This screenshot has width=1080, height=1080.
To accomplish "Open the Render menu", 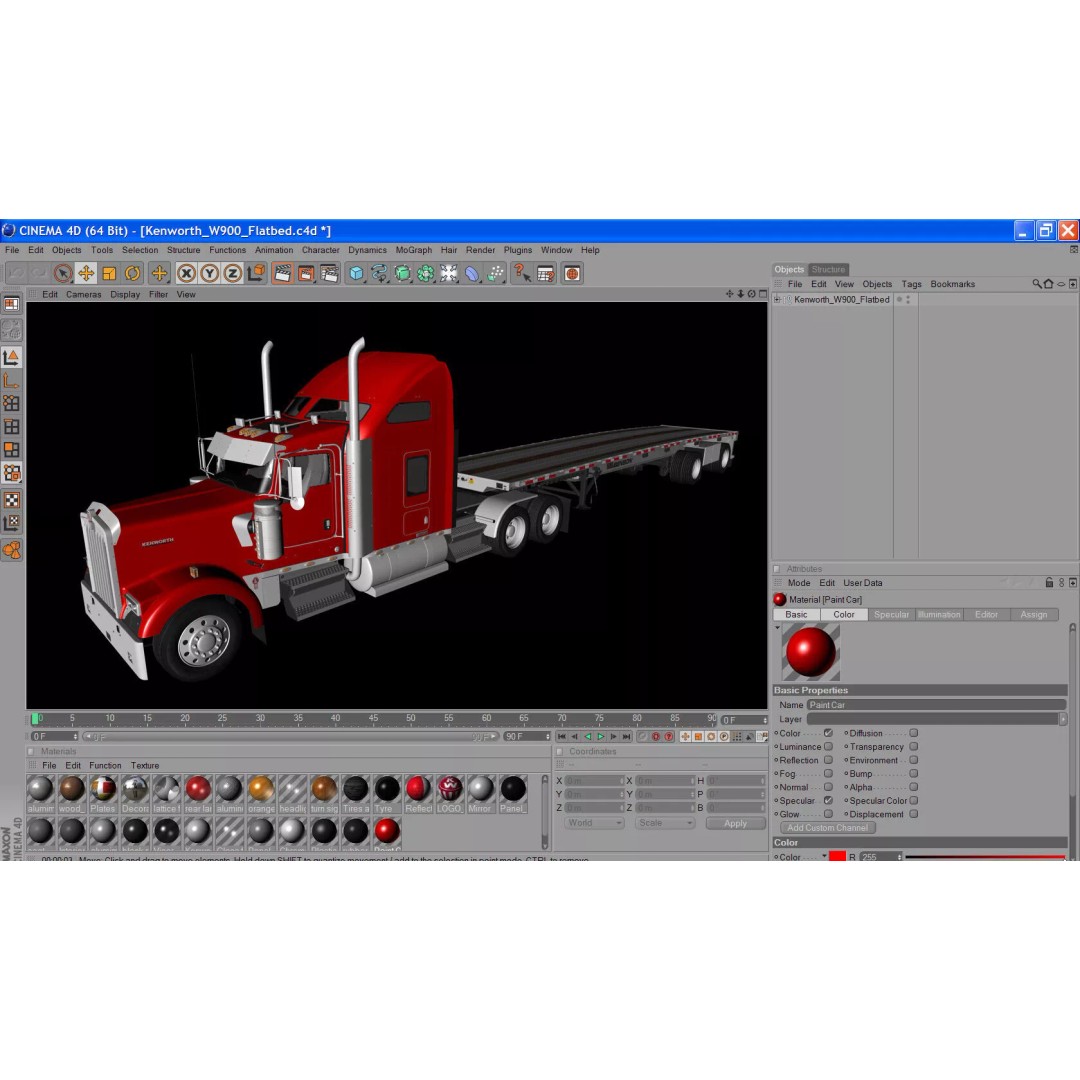I will point(480,250).
